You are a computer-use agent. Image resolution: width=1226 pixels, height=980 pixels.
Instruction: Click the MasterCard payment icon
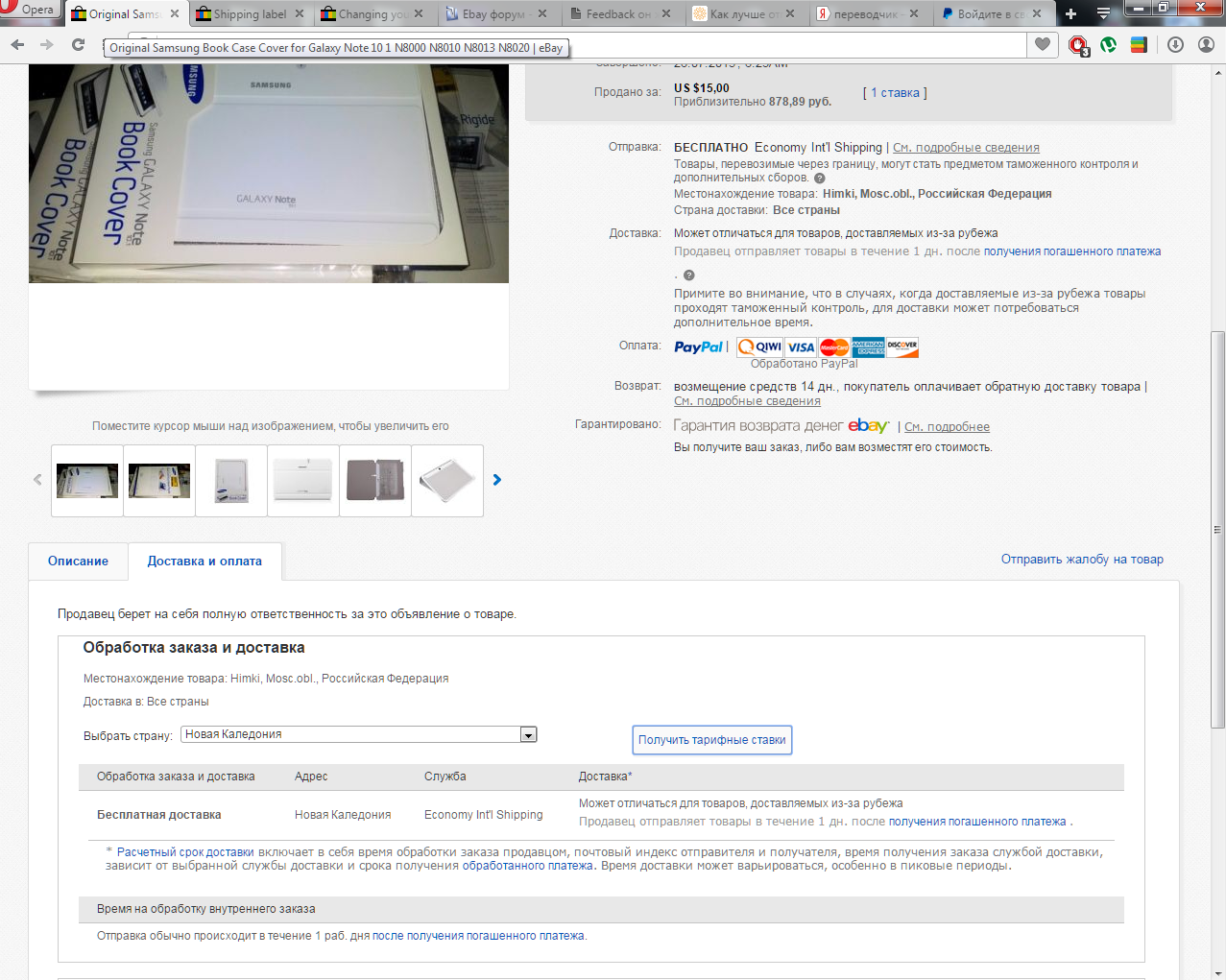point(834,347)
